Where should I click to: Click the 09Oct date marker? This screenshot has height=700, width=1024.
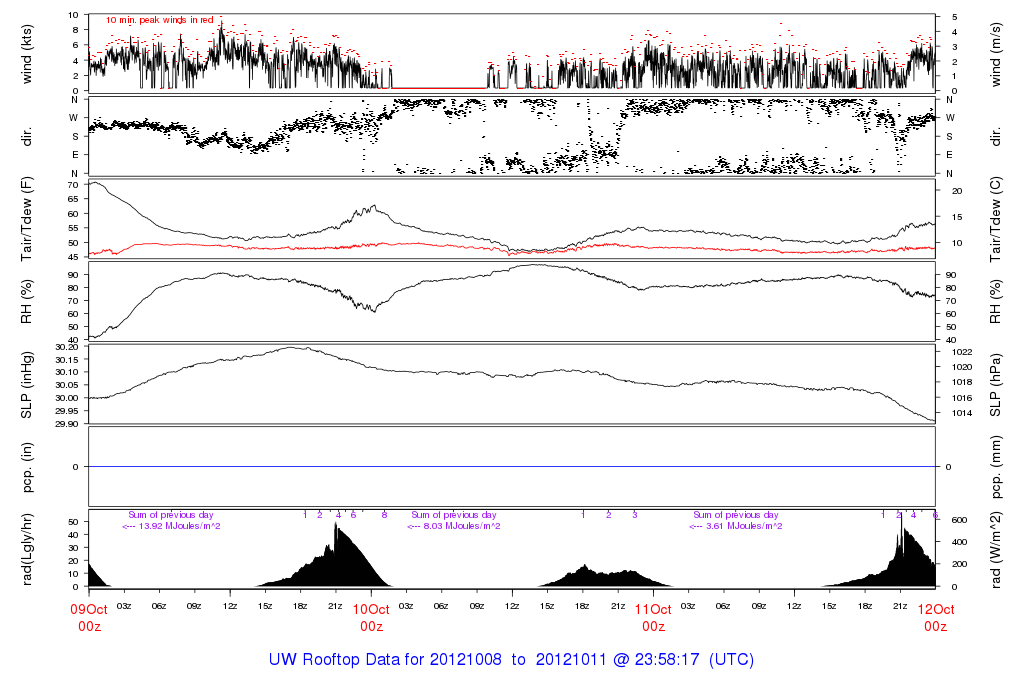coord(88,608)
